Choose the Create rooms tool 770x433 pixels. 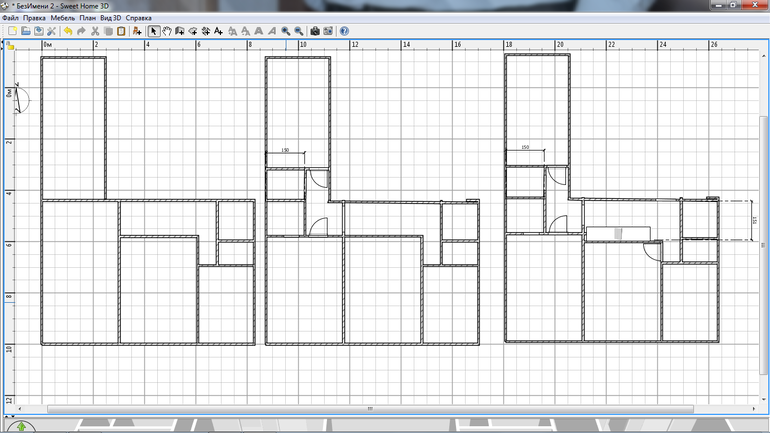[x=192, y=31]
